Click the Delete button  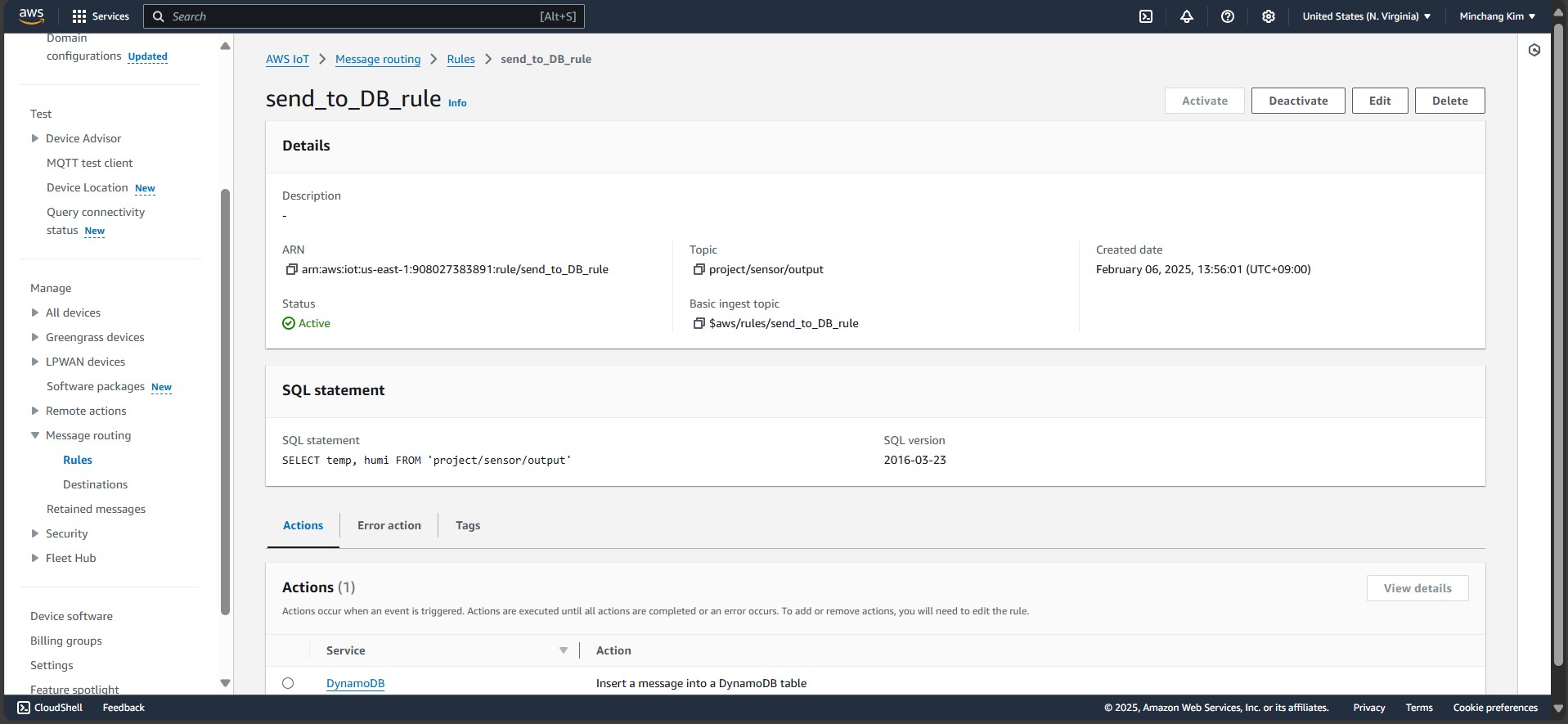1450,101
